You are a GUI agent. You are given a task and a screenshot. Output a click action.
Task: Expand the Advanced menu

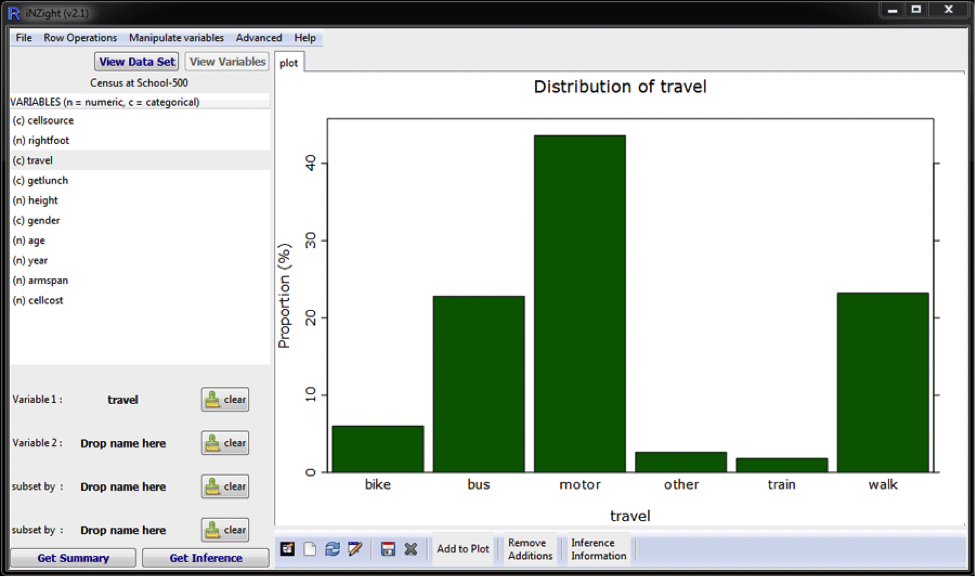point(259,38)
